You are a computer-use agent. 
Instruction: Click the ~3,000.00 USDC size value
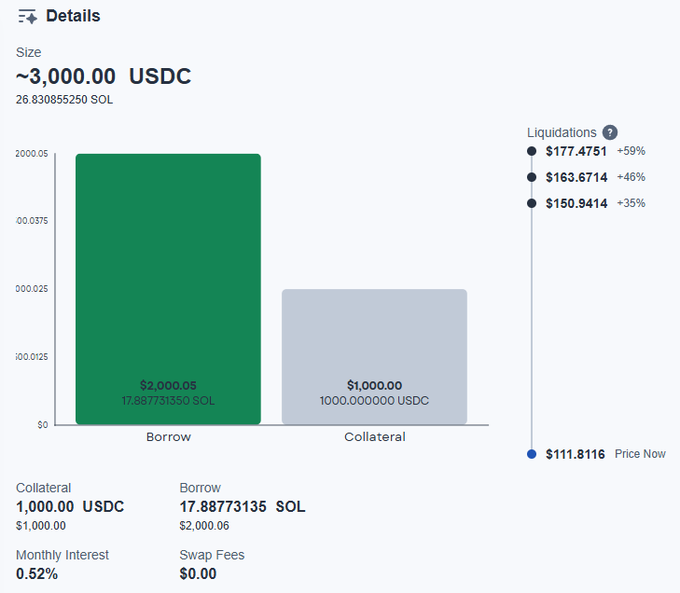click(103, 76)
